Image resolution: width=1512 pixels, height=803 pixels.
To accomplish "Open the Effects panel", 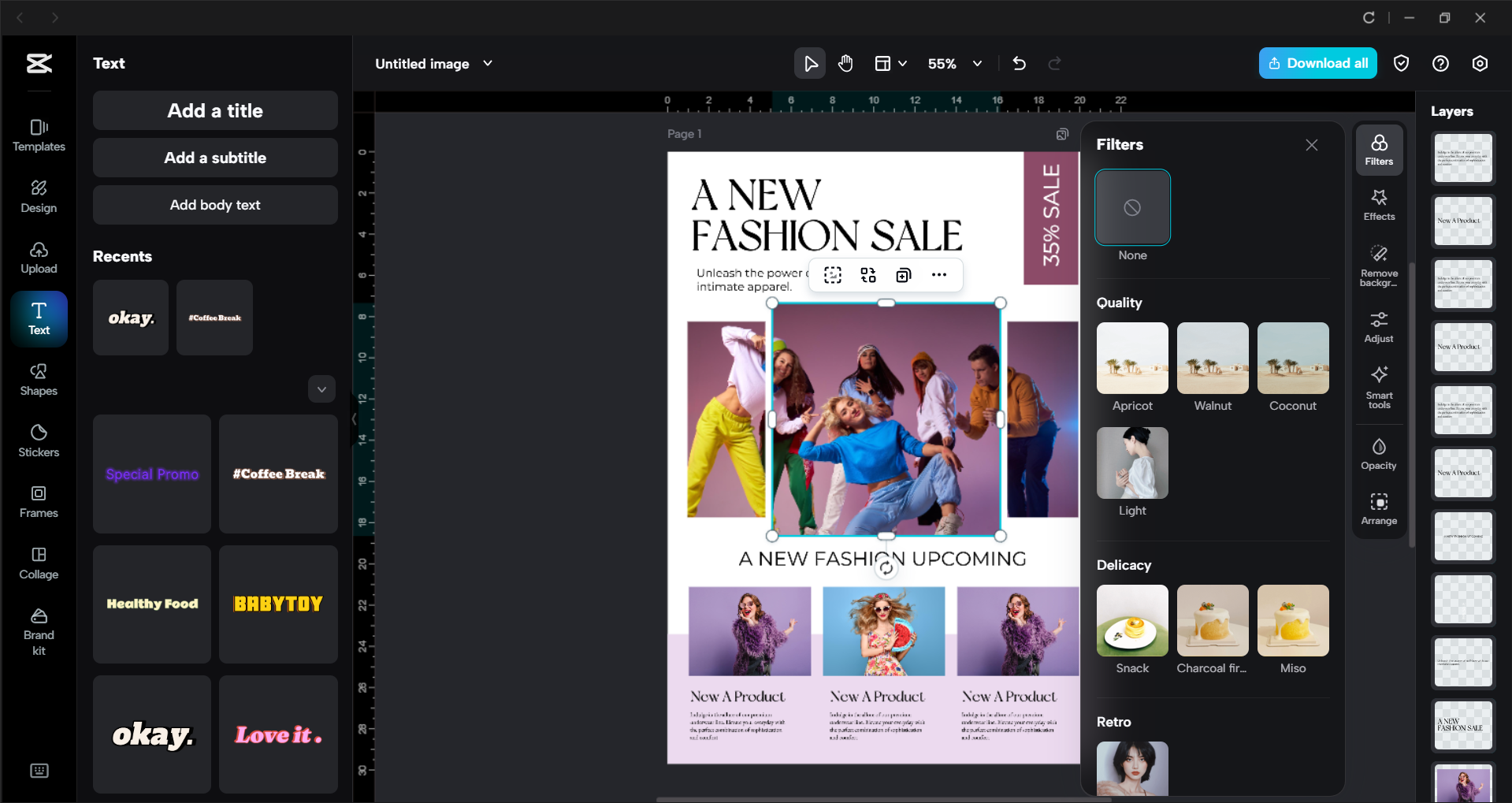I will click(x=1378, y=204).
